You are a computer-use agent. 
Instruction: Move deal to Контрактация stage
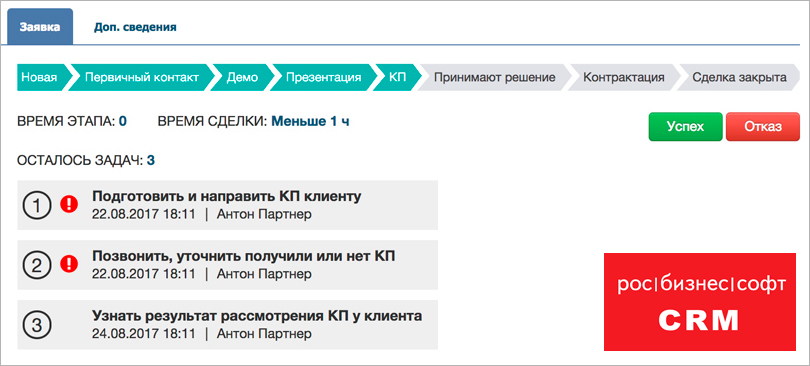click(x=624, y=77)
